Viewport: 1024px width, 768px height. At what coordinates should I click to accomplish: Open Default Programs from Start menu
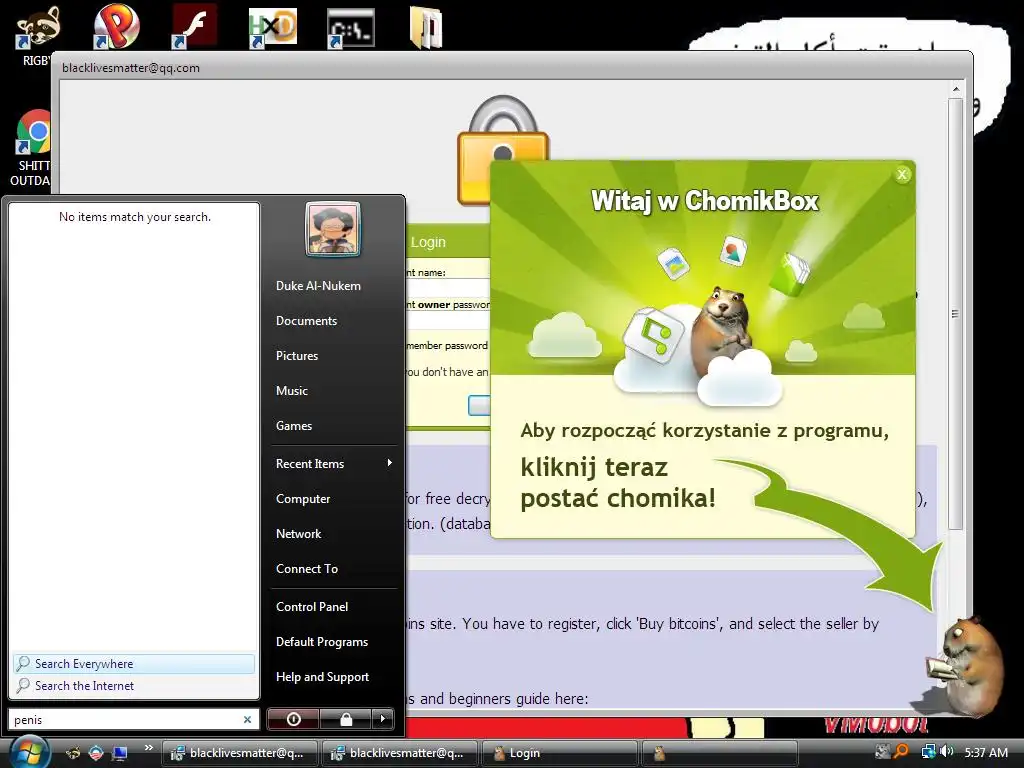click(x=321, y=642)
